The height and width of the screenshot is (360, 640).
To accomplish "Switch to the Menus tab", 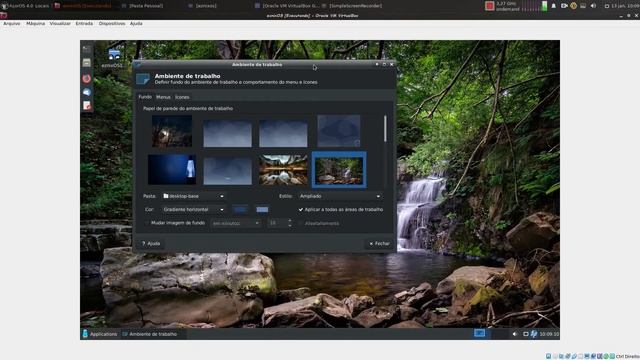I will (x=163, y=97).
